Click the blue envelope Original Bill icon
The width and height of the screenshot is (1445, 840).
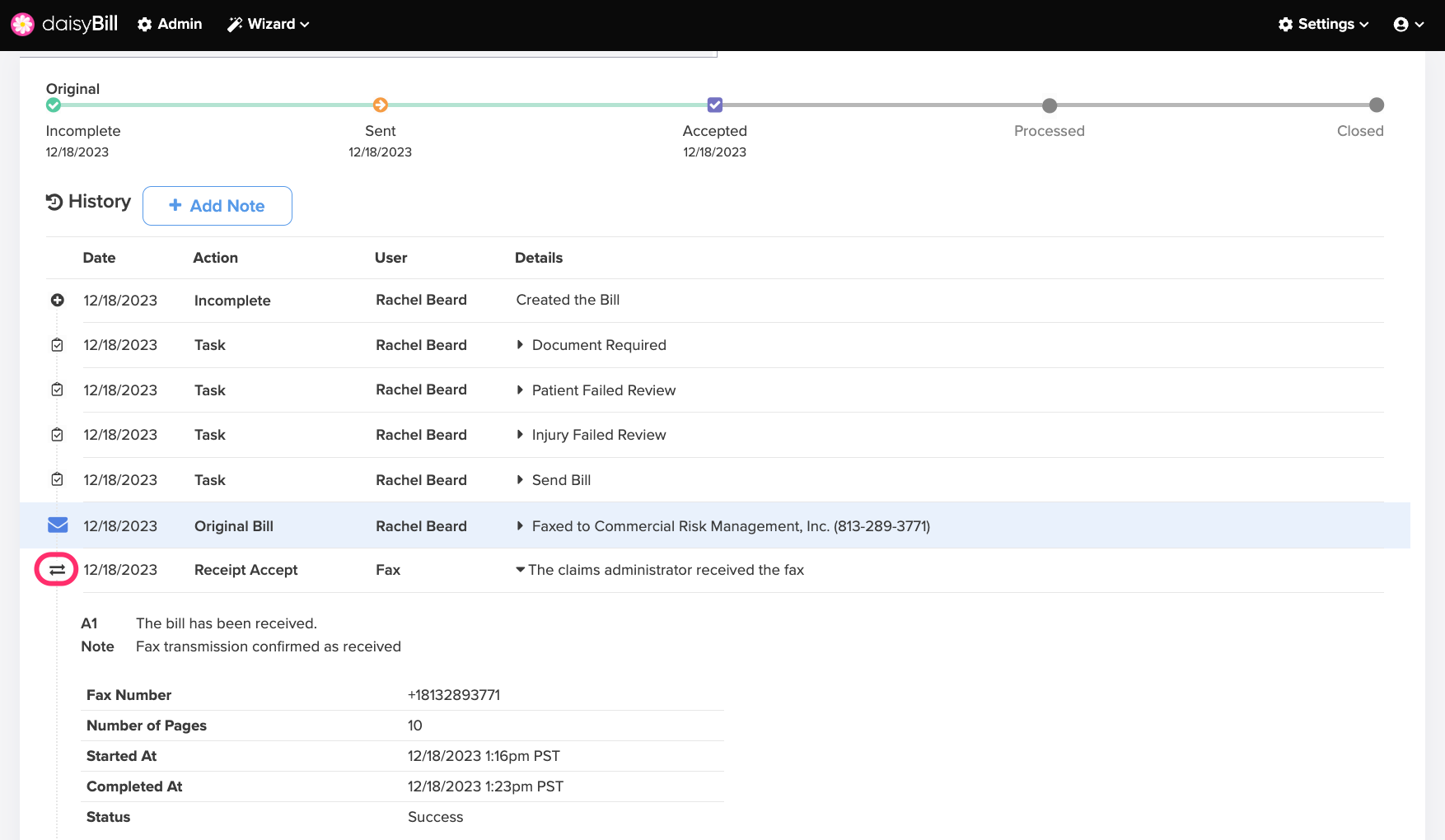click(58, 525)
